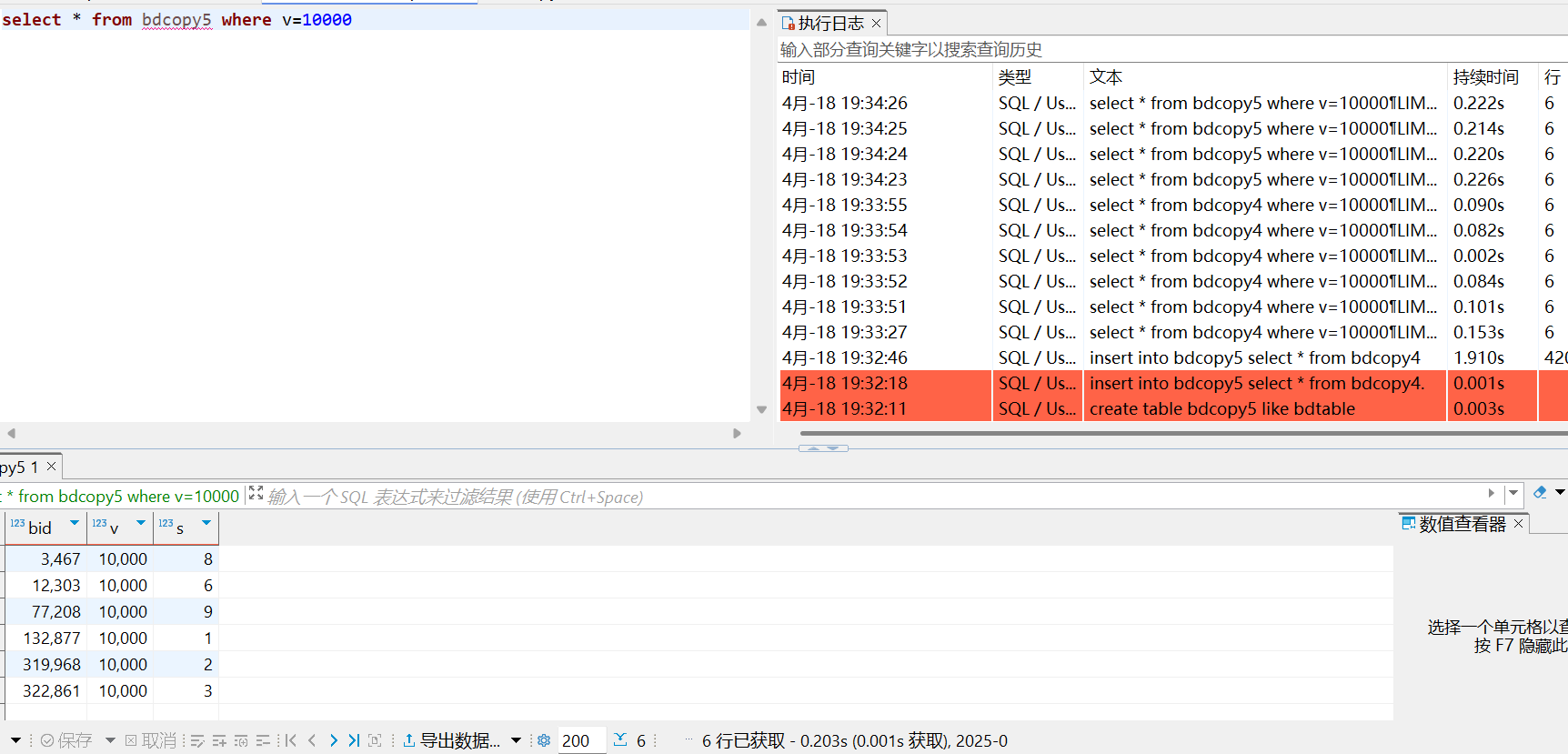
Task: Select the 19:32:46 insert into bdcopy5 row
Action: point(1173,357)
